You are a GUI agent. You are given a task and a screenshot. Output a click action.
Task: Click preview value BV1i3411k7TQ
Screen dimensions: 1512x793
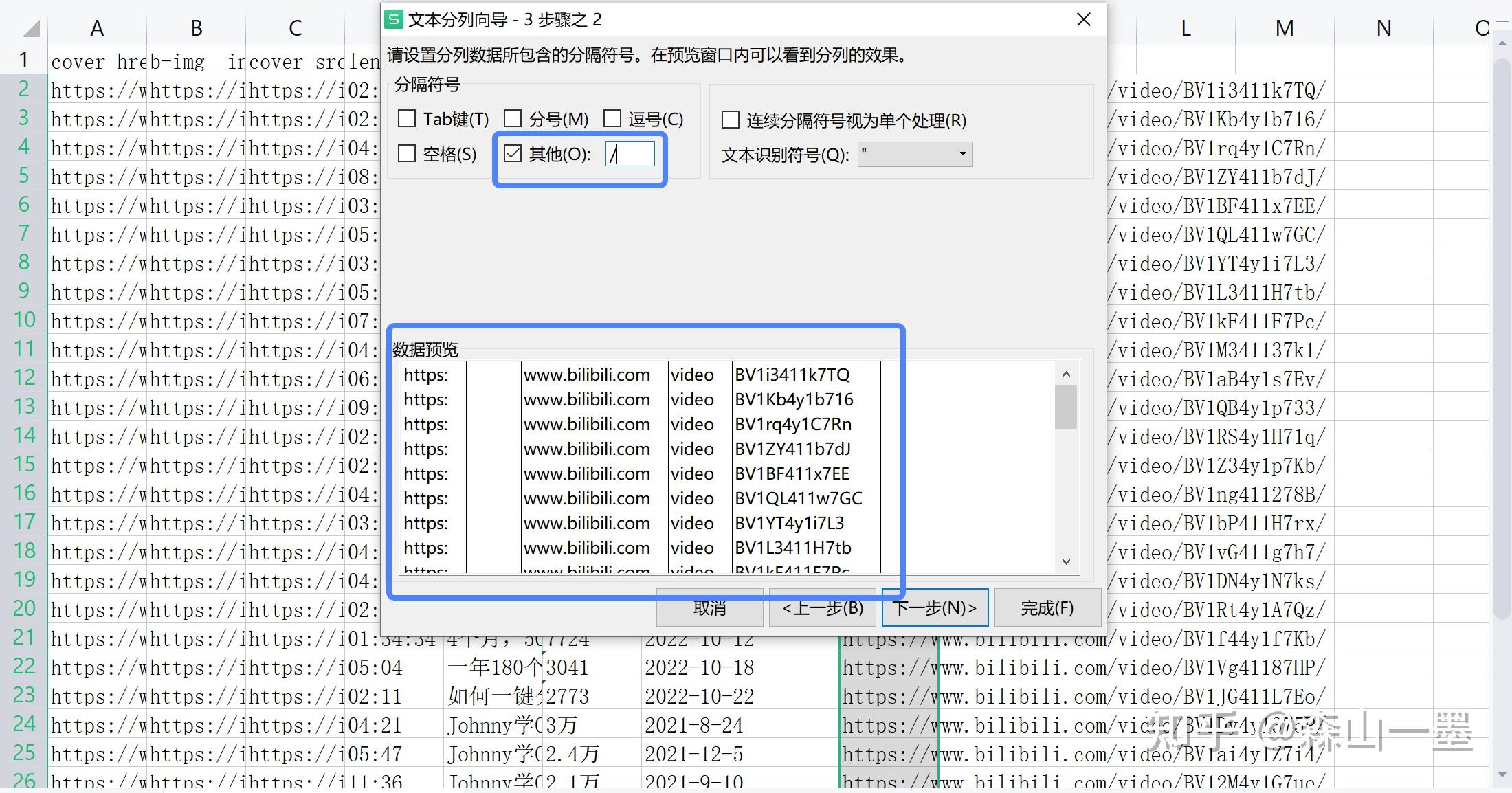(x=792, y=375)
